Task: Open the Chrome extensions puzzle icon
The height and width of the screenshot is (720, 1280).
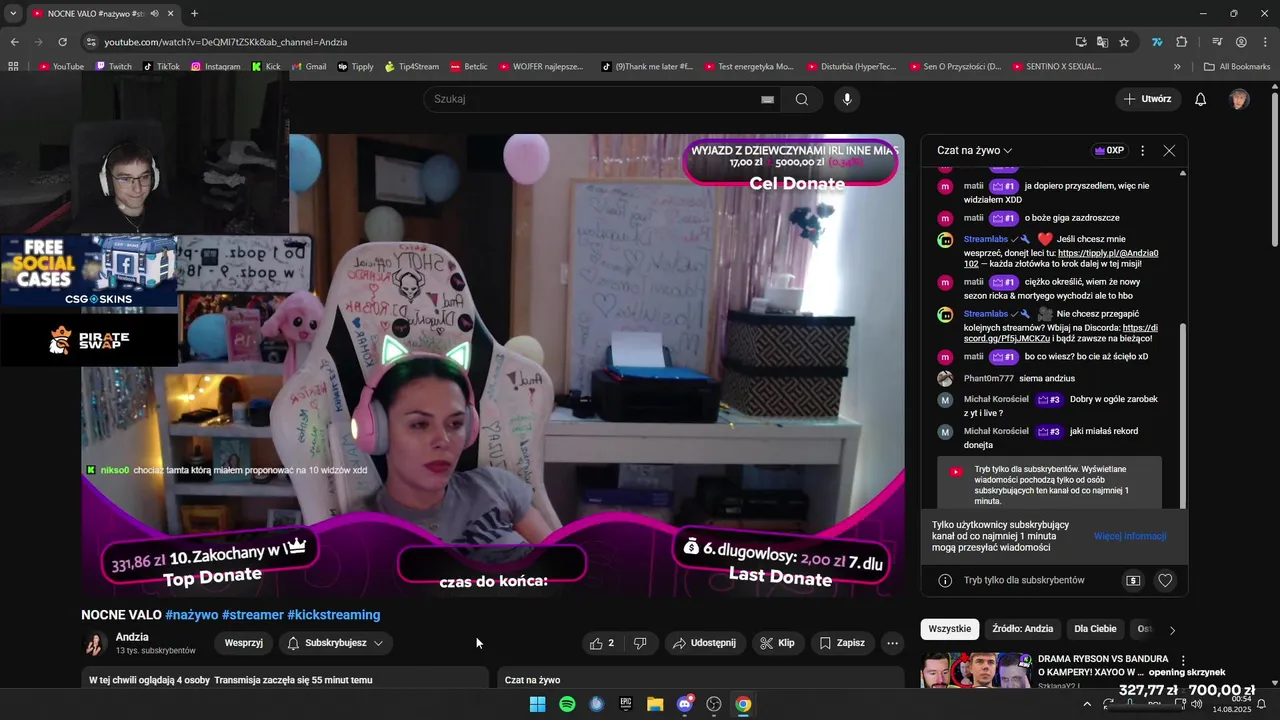Action: (x=1181, y=42)
